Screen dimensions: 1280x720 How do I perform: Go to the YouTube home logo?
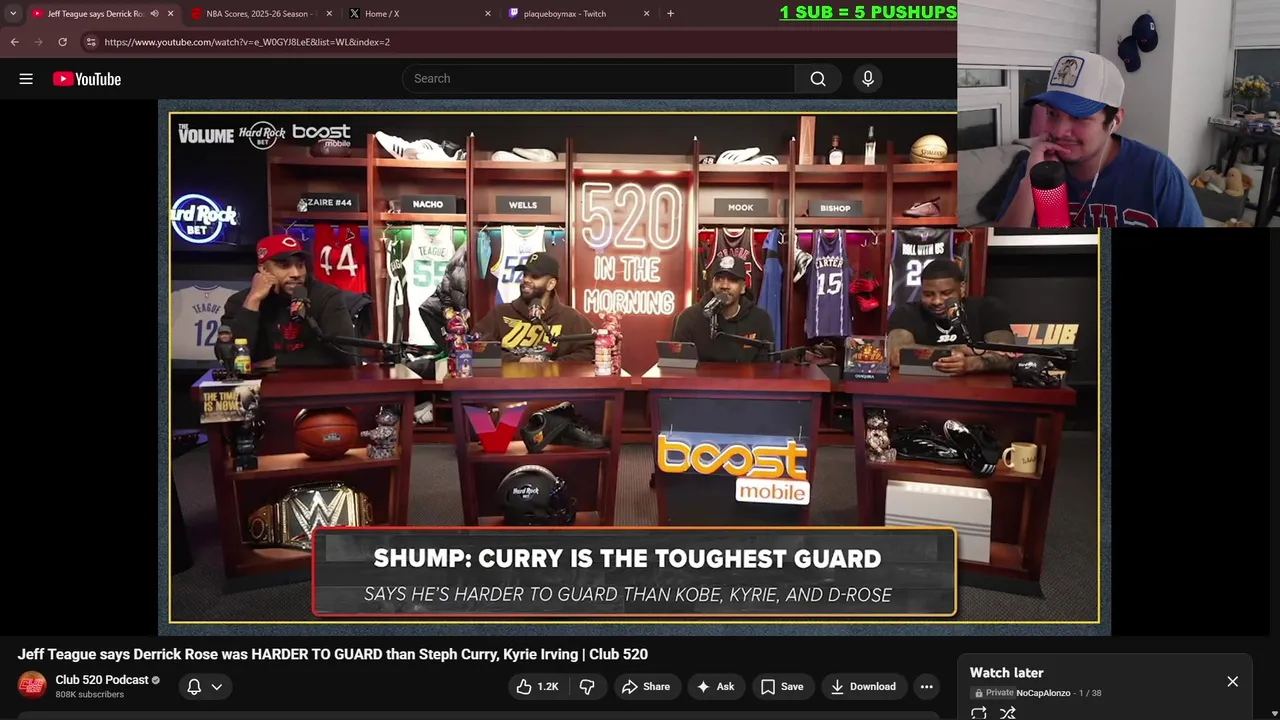pyautogui.click(x=87, y=79)
